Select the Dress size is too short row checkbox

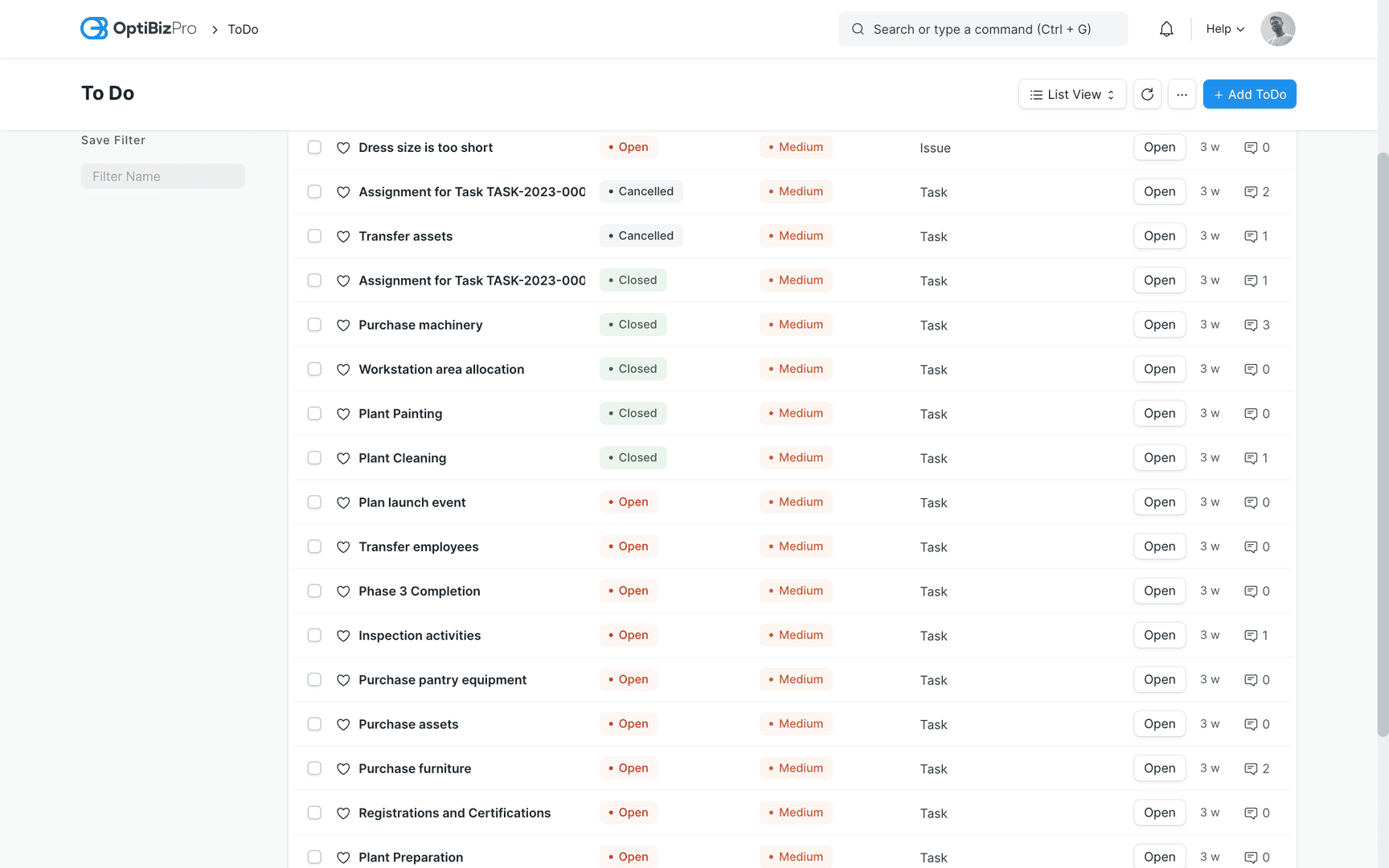tap(314, 148)
